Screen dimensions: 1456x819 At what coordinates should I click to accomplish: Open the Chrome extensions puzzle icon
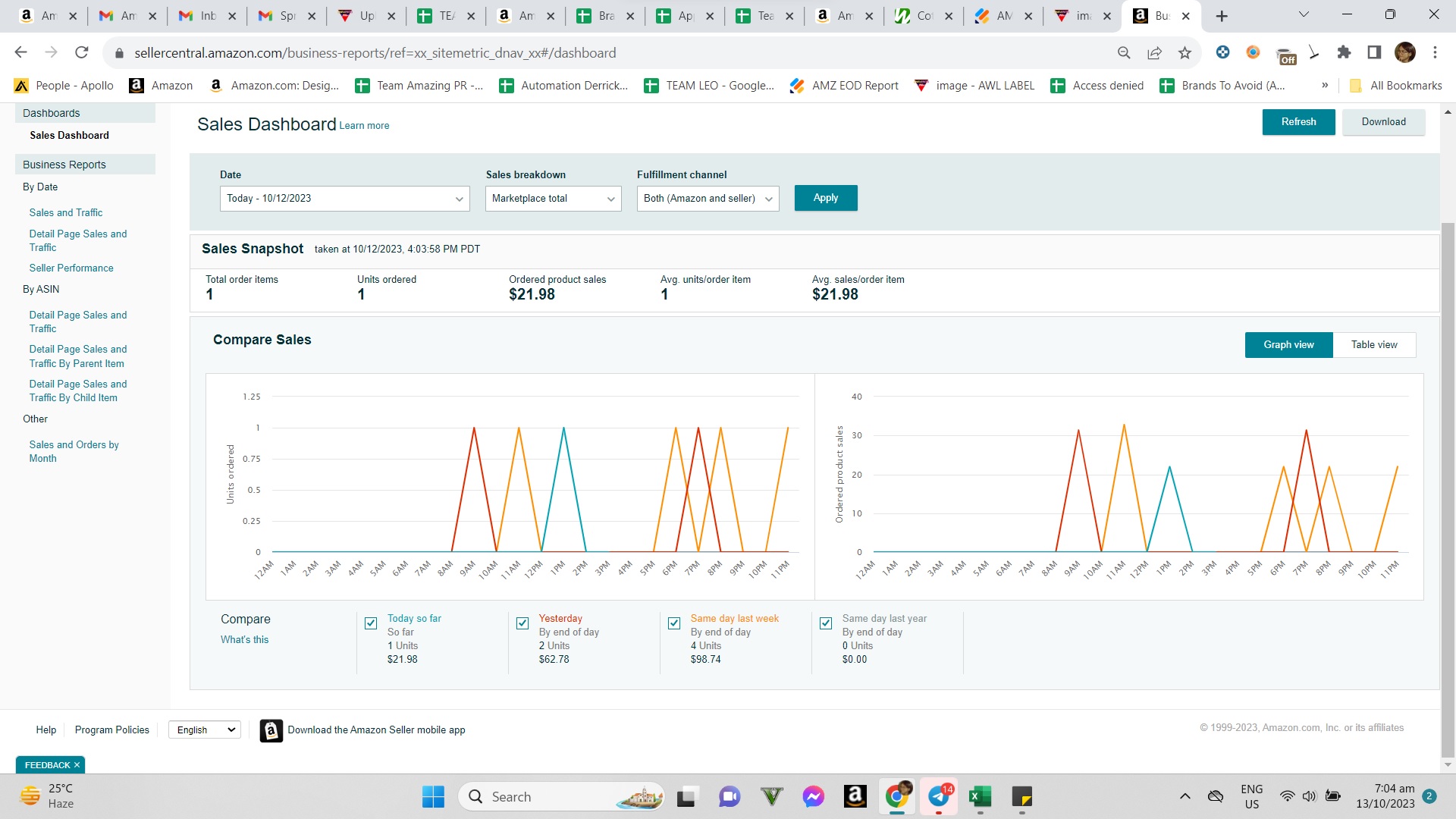[1344, 52]
